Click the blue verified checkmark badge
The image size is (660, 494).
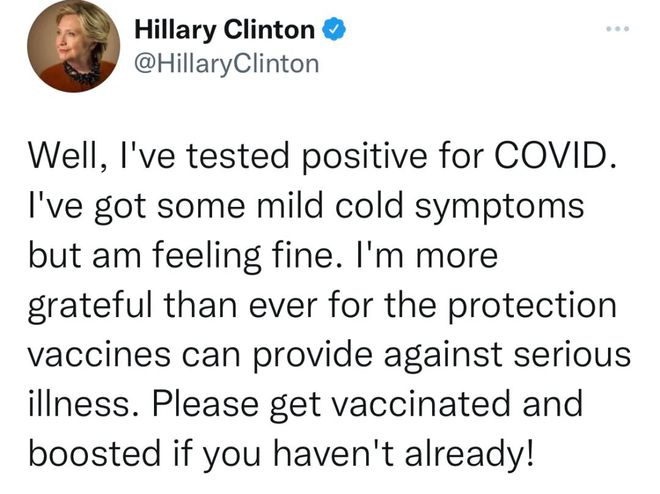click(x=334, y=29)
